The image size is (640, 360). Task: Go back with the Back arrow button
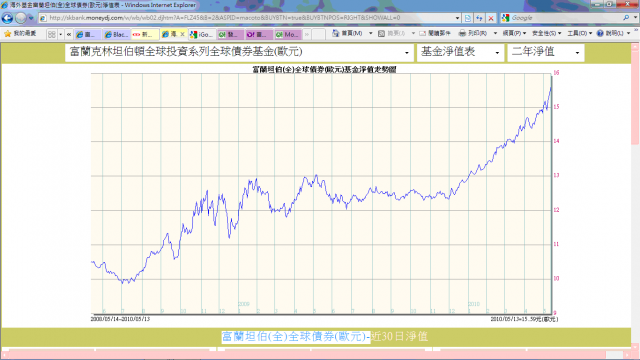[7, 18]
